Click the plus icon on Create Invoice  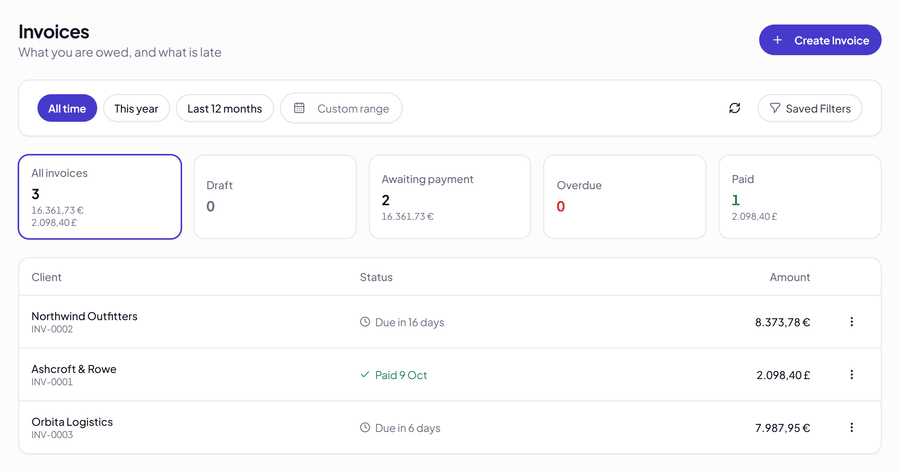pos(777,40)
